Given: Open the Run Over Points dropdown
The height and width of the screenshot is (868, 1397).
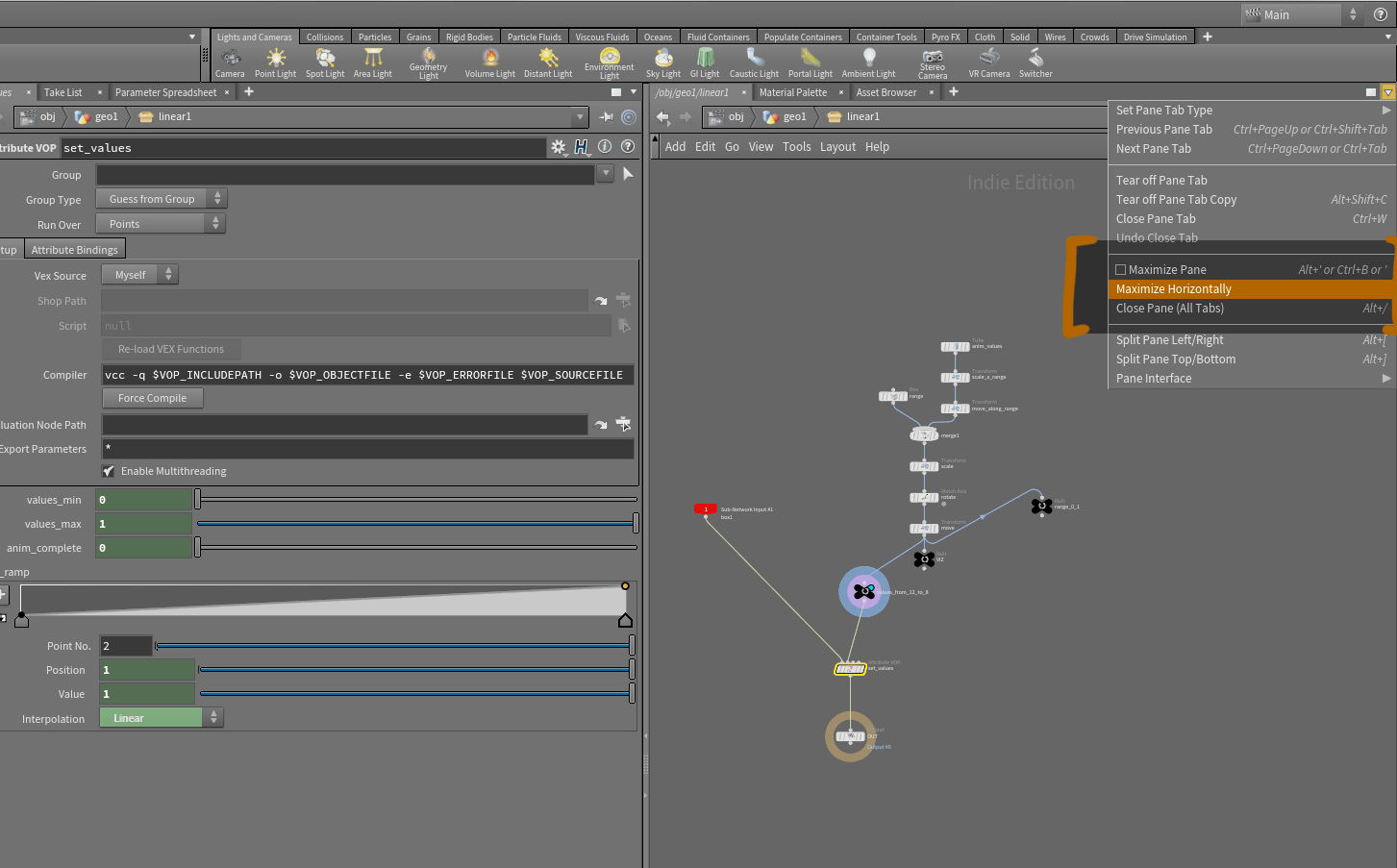Looking at the screenshot, I should (160, 224).
